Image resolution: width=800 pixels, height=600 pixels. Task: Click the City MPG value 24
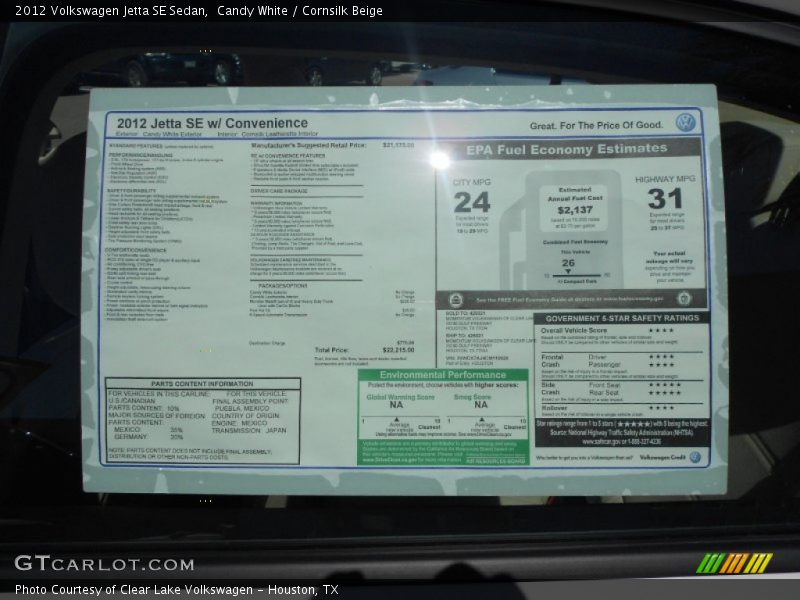pos(472,202)
